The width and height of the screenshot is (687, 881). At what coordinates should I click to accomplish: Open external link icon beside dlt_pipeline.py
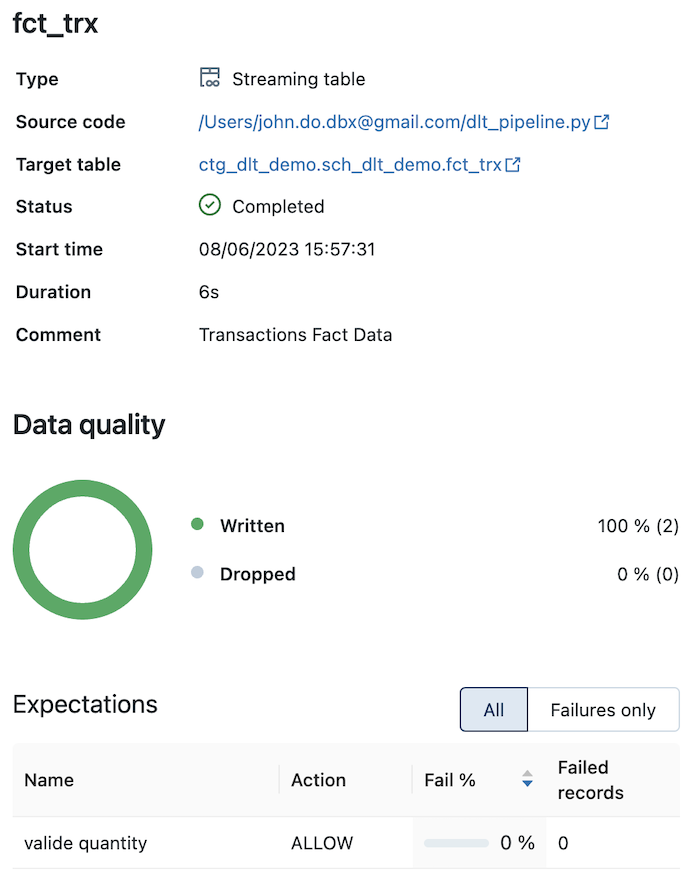(x=602, y=122)
